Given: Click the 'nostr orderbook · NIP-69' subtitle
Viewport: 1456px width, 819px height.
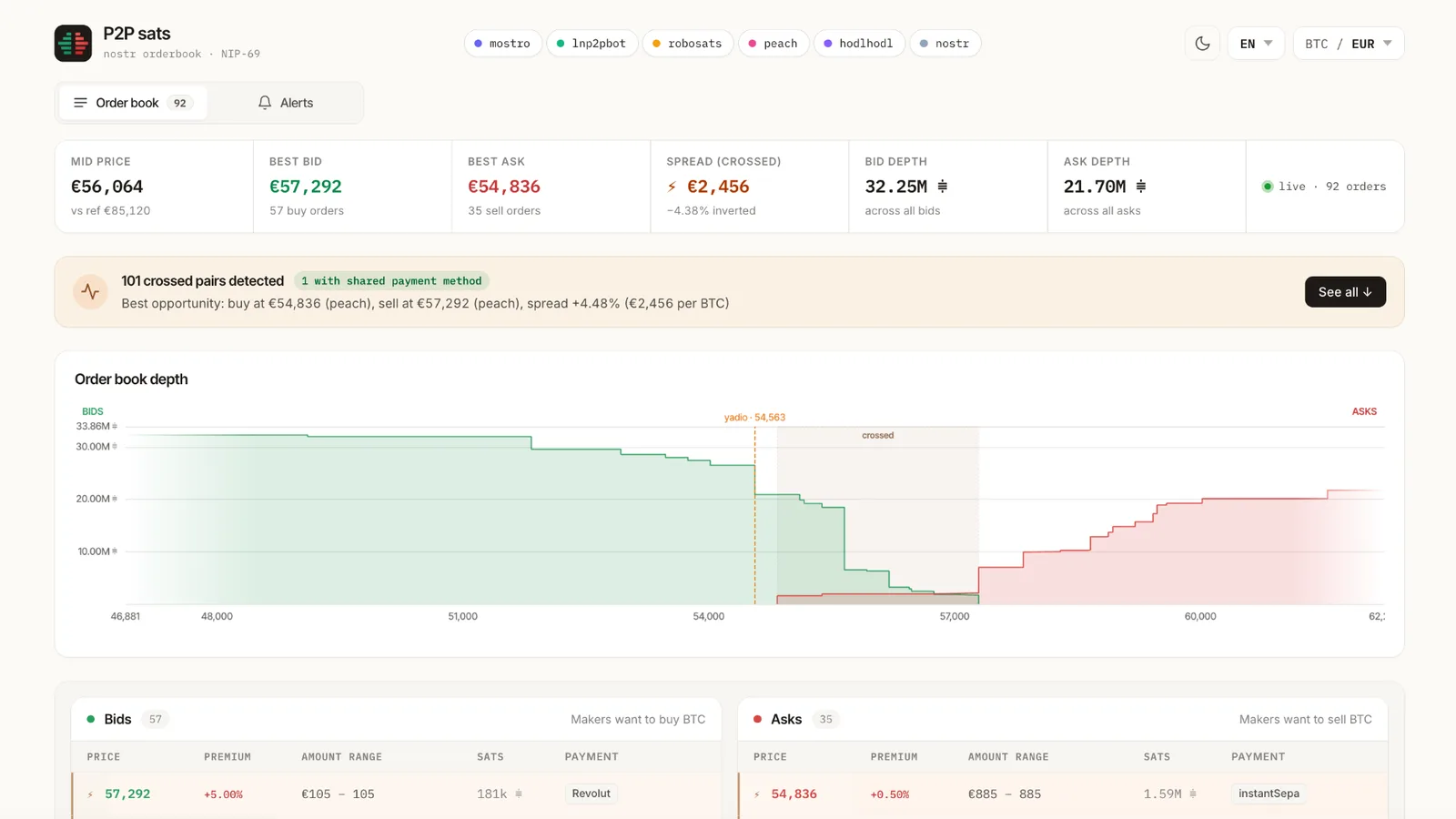Looking at the screenshot, I should click(x=182, y=55).
